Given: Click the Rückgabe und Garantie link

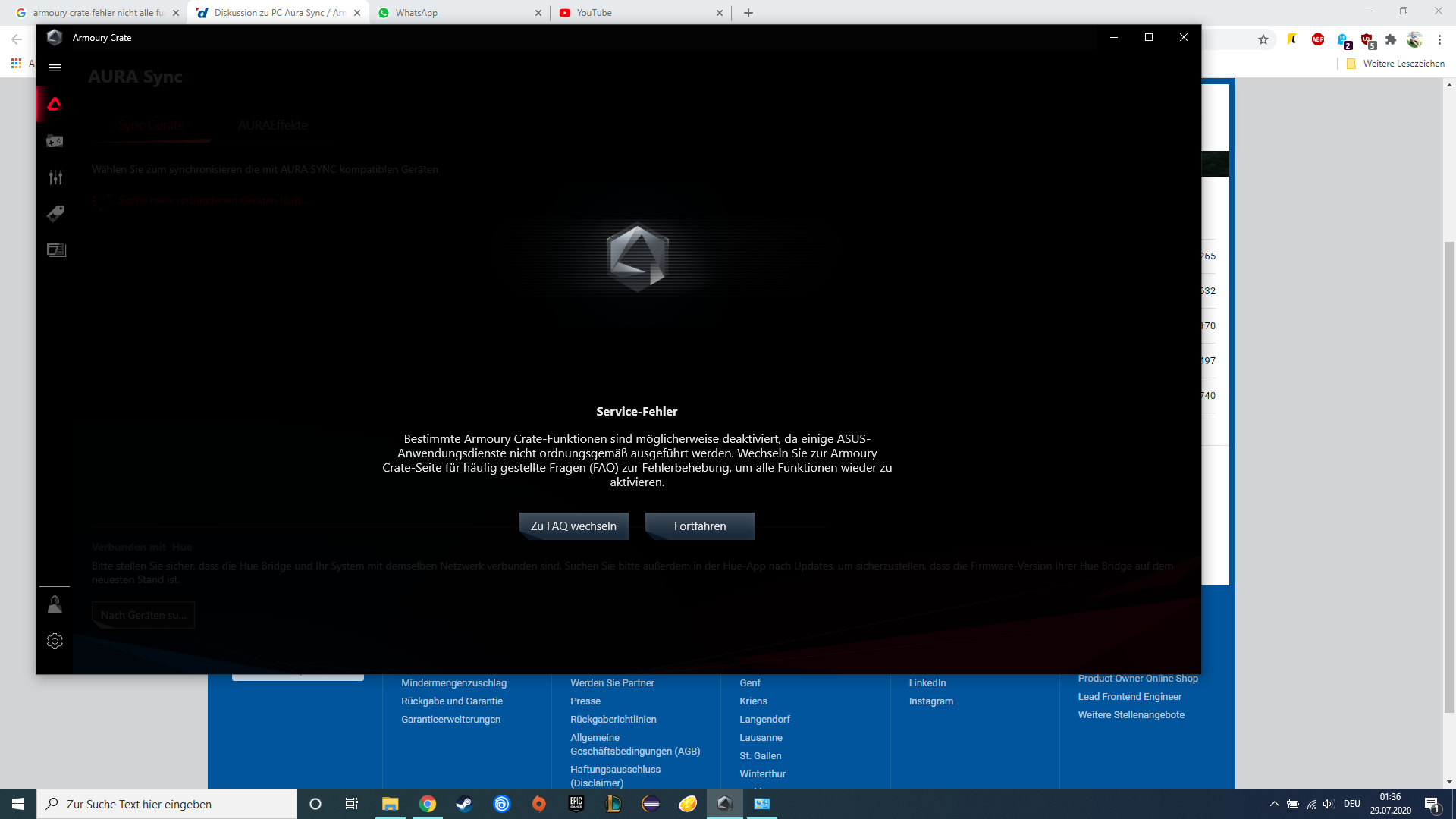Looking at the screenshot, I should 452,701.
